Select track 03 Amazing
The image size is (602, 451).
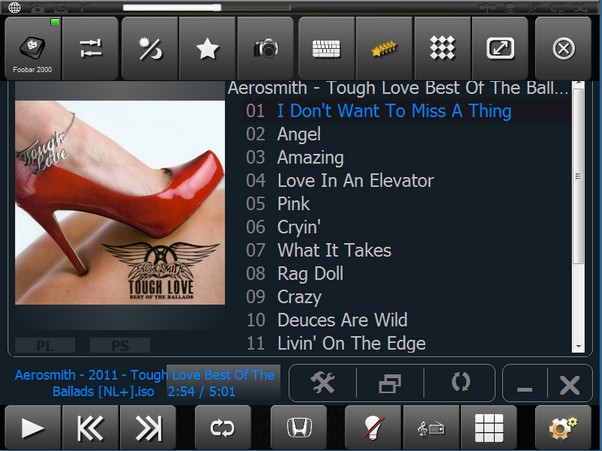click(407, 157)
